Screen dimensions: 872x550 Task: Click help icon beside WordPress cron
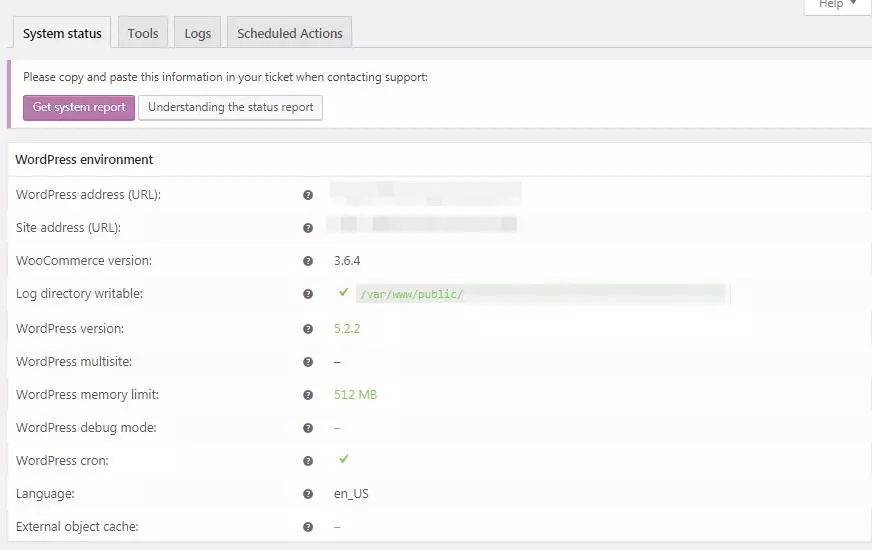tap(308, 461)
